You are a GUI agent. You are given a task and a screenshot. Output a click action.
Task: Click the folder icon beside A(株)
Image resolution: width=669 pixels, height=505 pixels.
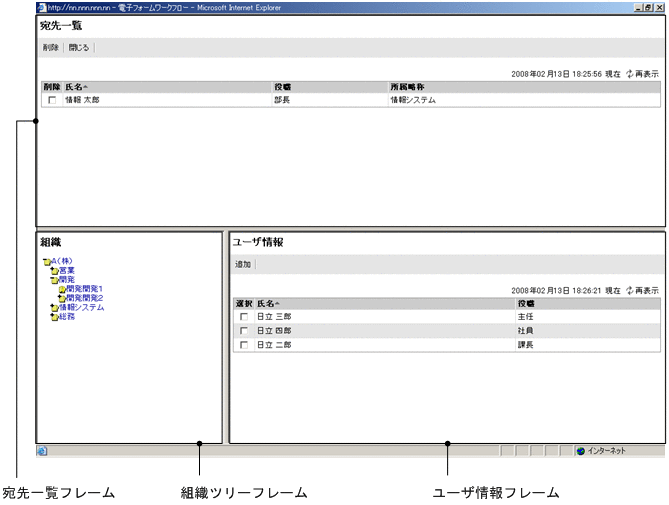click(x=47, y=263)
